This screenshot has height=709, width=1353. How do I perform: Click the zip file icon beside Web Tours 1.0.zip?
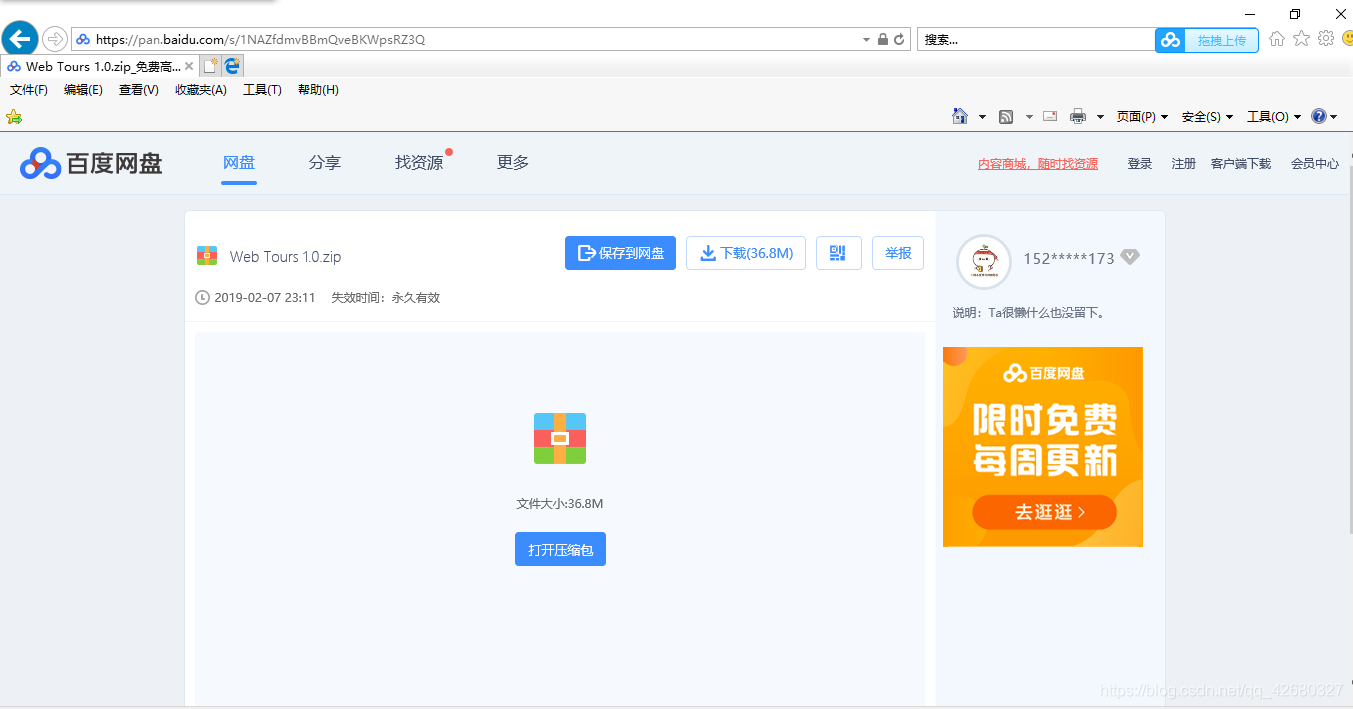point(207,256)
